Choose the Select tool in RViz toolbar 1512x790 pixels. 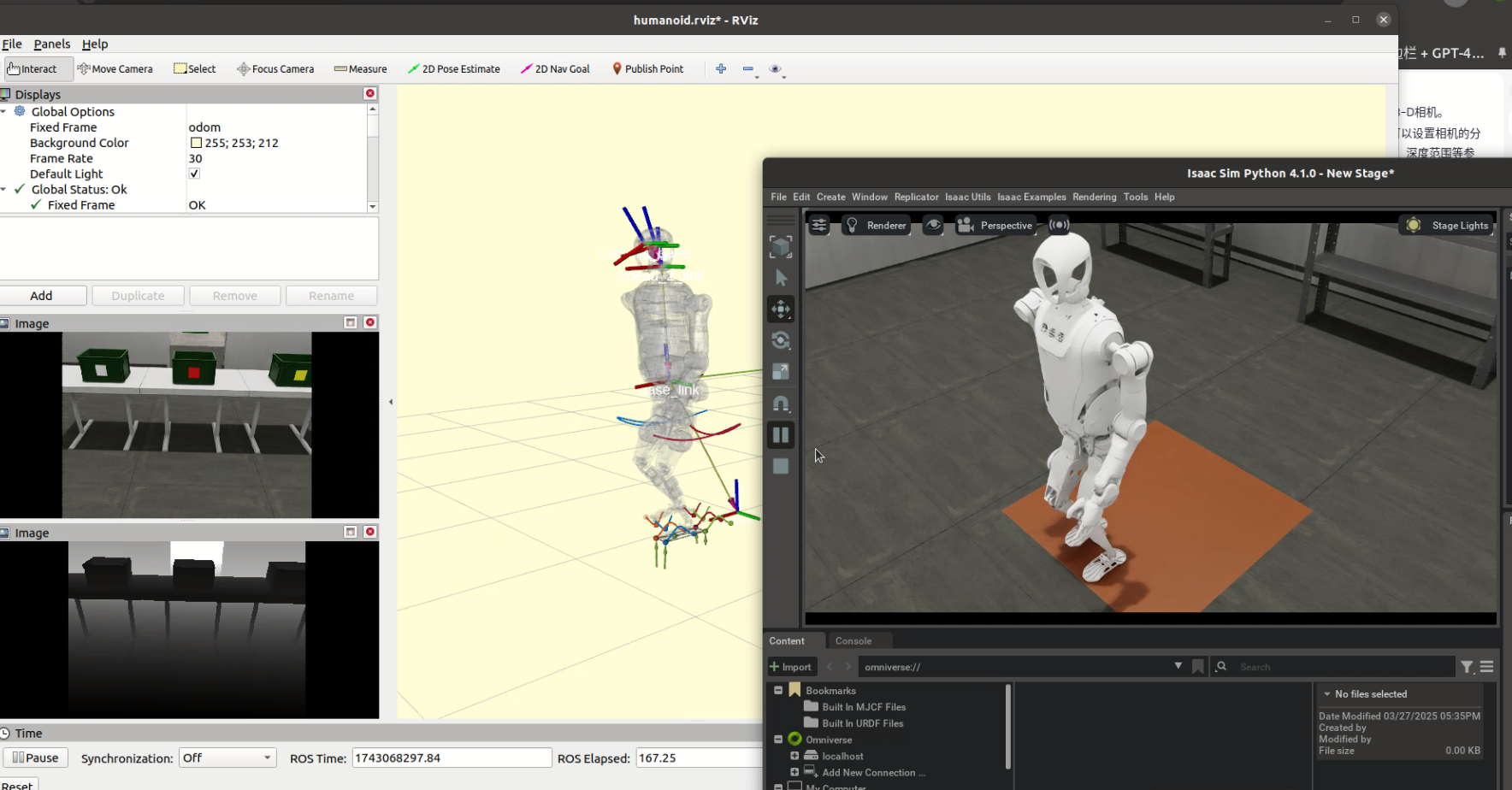coord(195,69)
